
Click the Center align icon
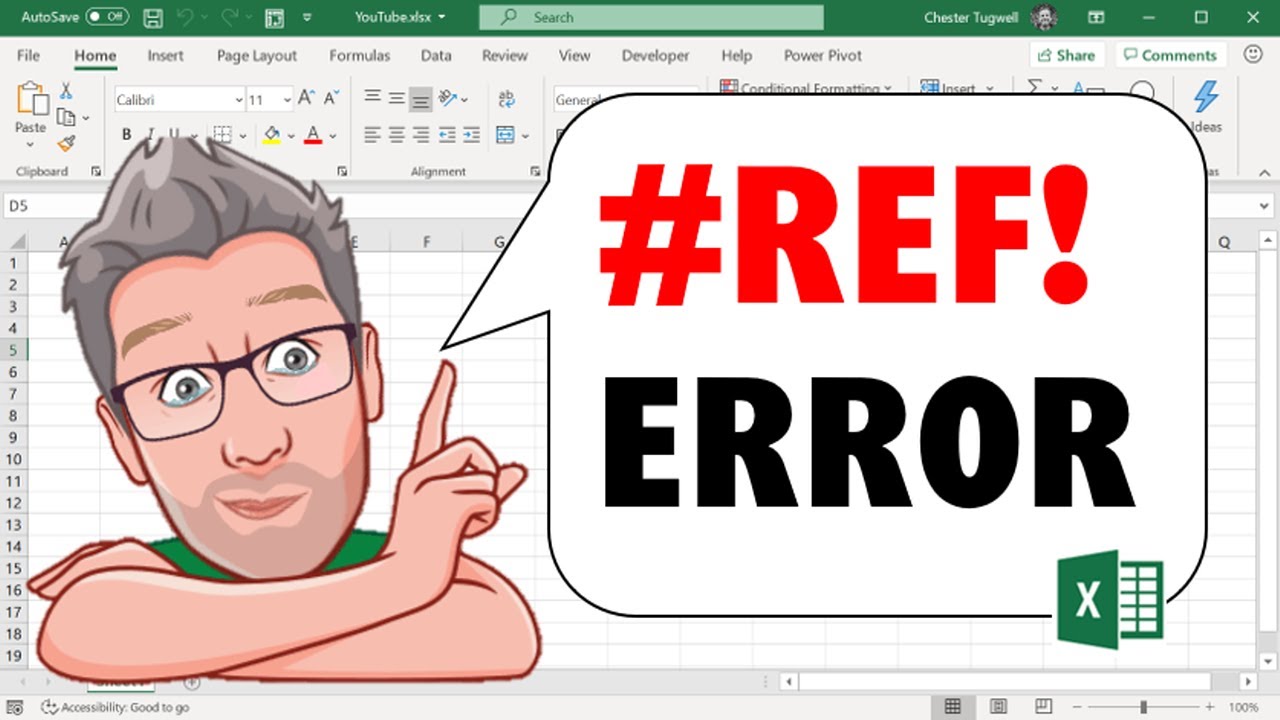click(397, 134)
